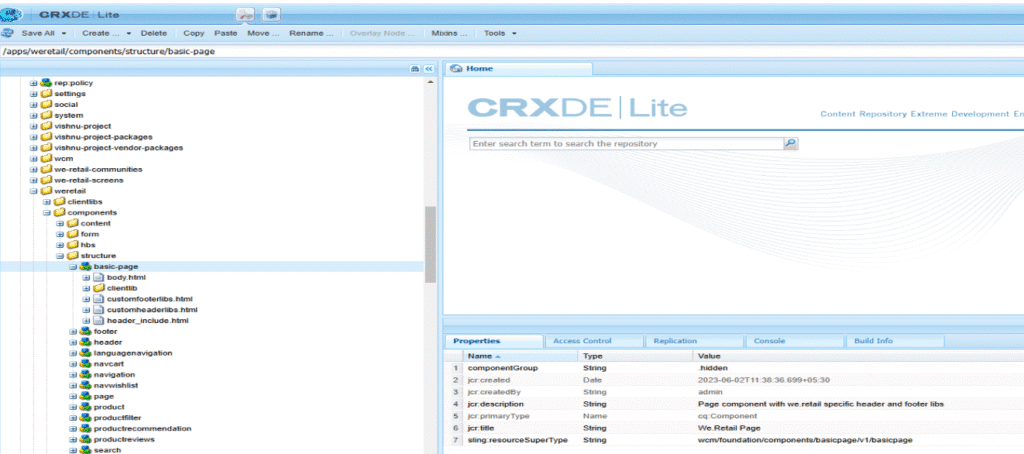
Task: Select the sling:resourceSuperType property name
Action: coord(518,440)
